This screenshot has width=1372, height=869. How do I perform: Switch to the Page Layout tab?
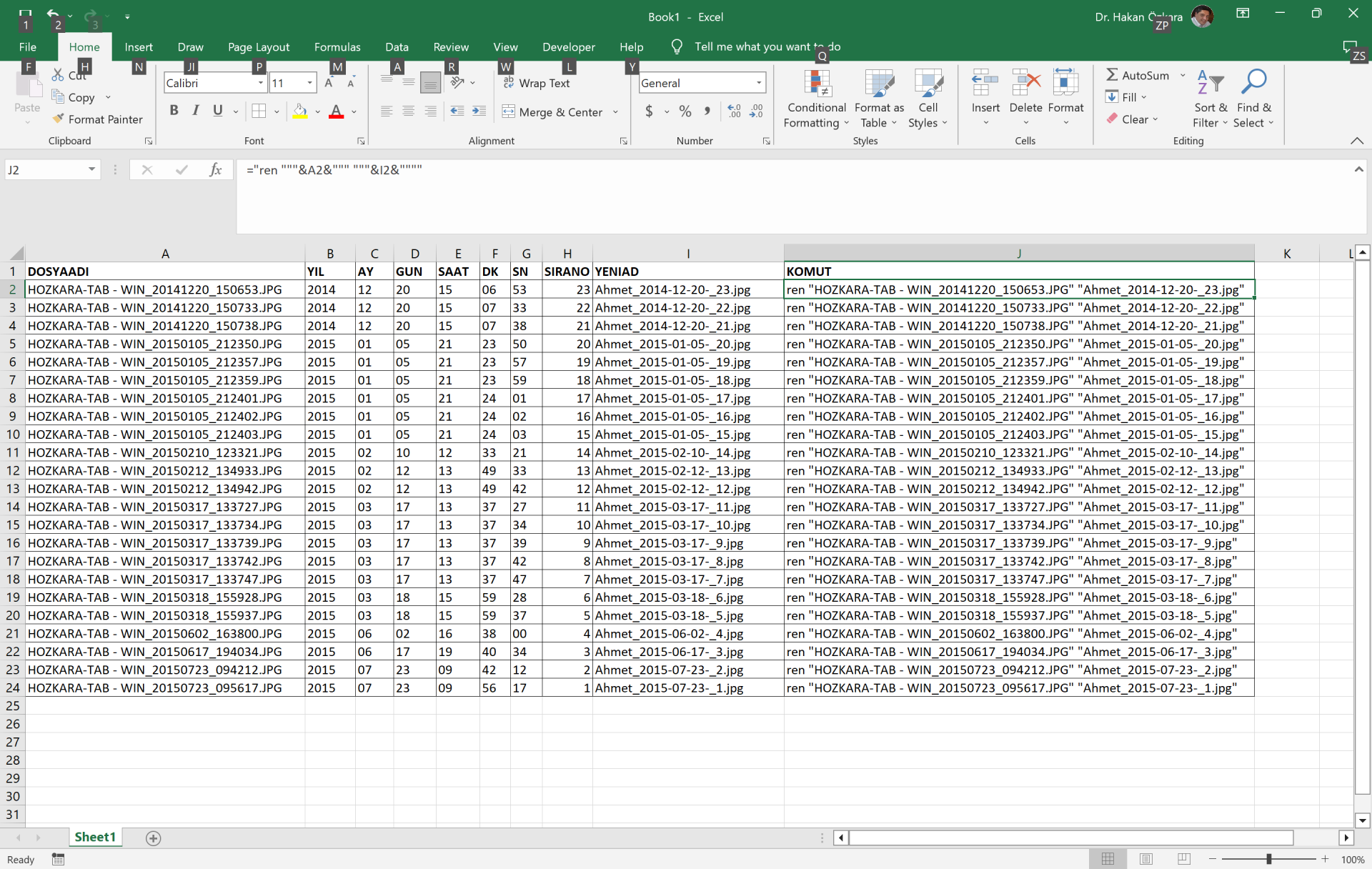click(259, 47)
